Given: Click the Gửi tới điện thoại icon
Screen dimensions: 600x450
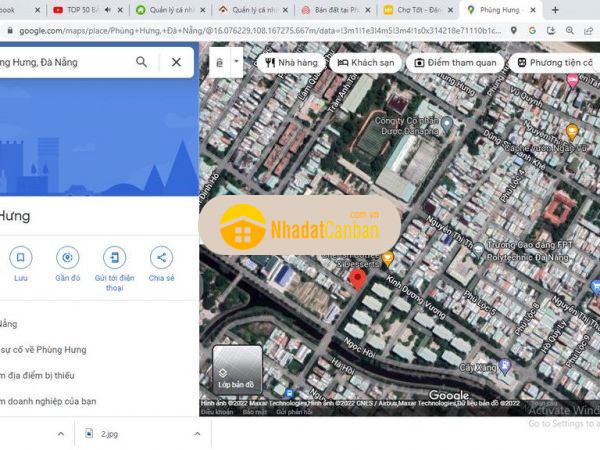Looking at the screenshot, I should (x=114, y=257).
